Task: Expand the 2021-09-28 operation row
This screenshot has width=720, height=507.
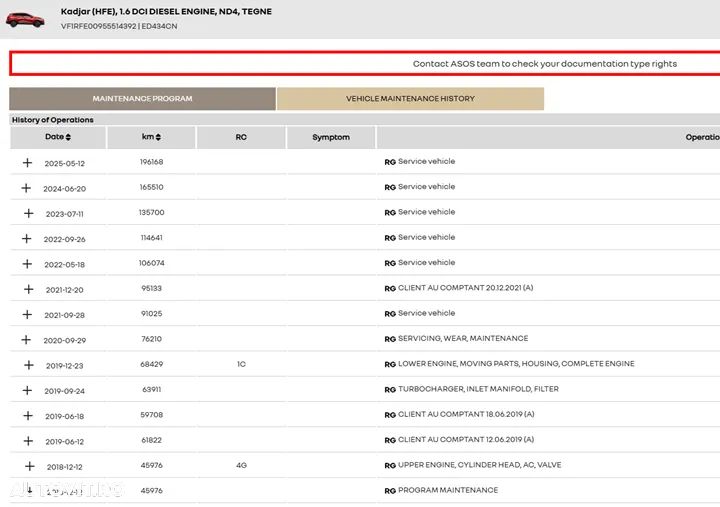Action: tap(27, 314)
